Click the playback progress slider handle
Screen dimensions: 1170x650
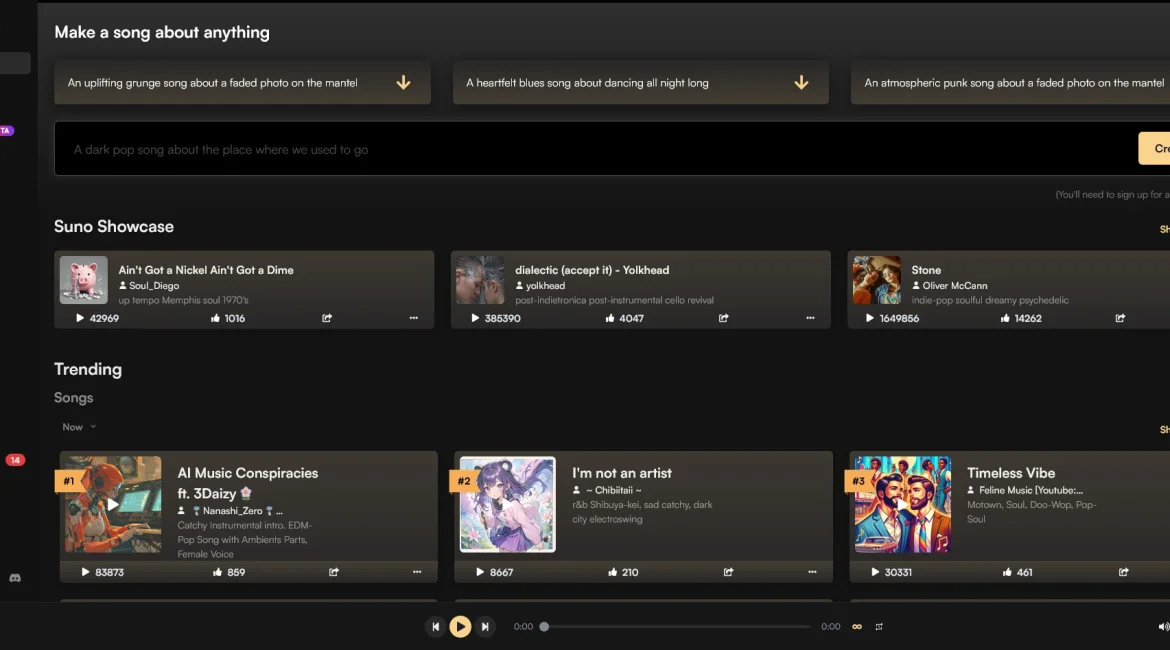pos(544,627)
